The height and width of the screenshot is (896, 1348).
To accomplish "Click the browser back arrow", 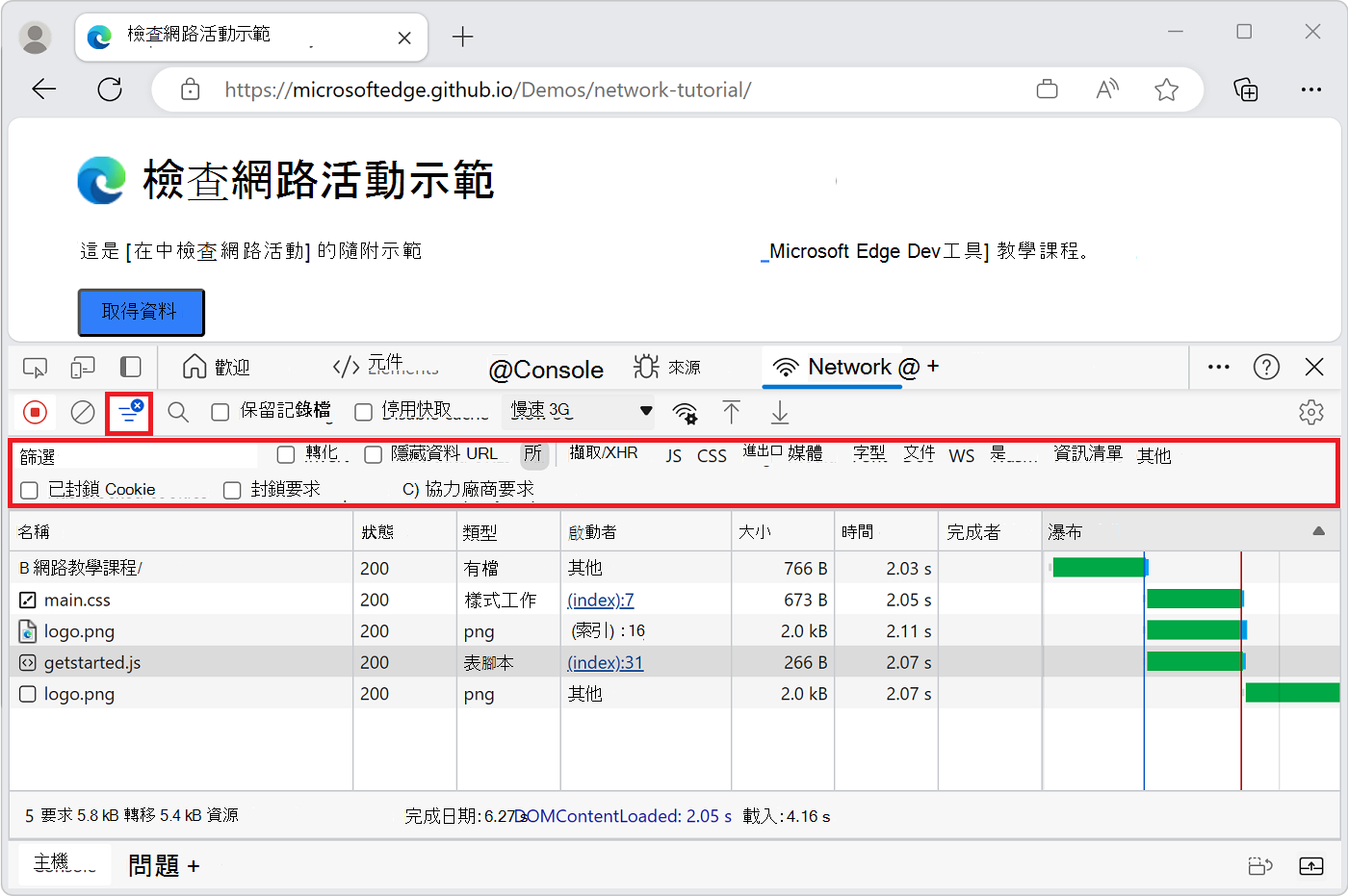I will coord(44,90).
